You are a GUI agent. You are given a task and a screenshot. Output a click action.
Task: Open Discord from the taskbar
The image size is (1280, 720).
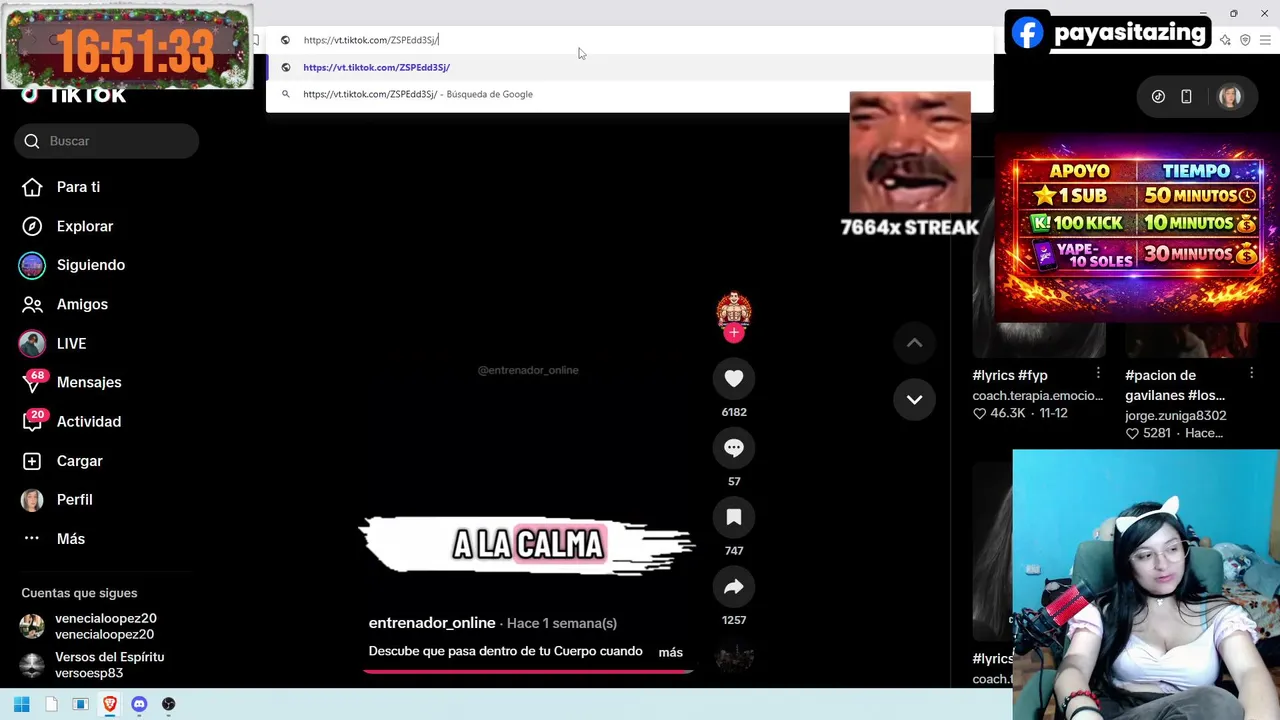pos(139,704)
